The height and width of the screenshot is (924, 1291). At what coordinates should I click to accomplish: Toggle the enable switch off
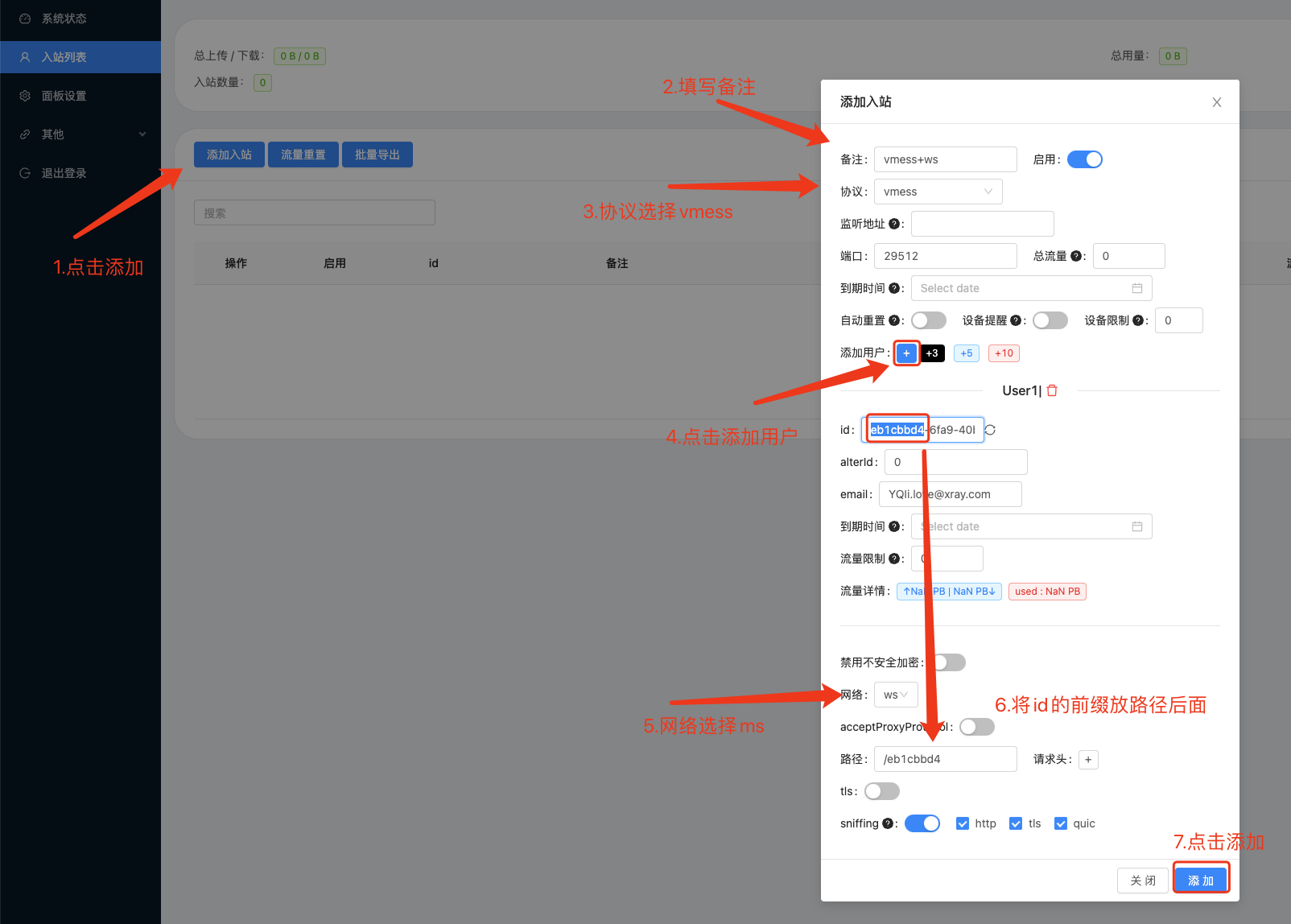1084,159
